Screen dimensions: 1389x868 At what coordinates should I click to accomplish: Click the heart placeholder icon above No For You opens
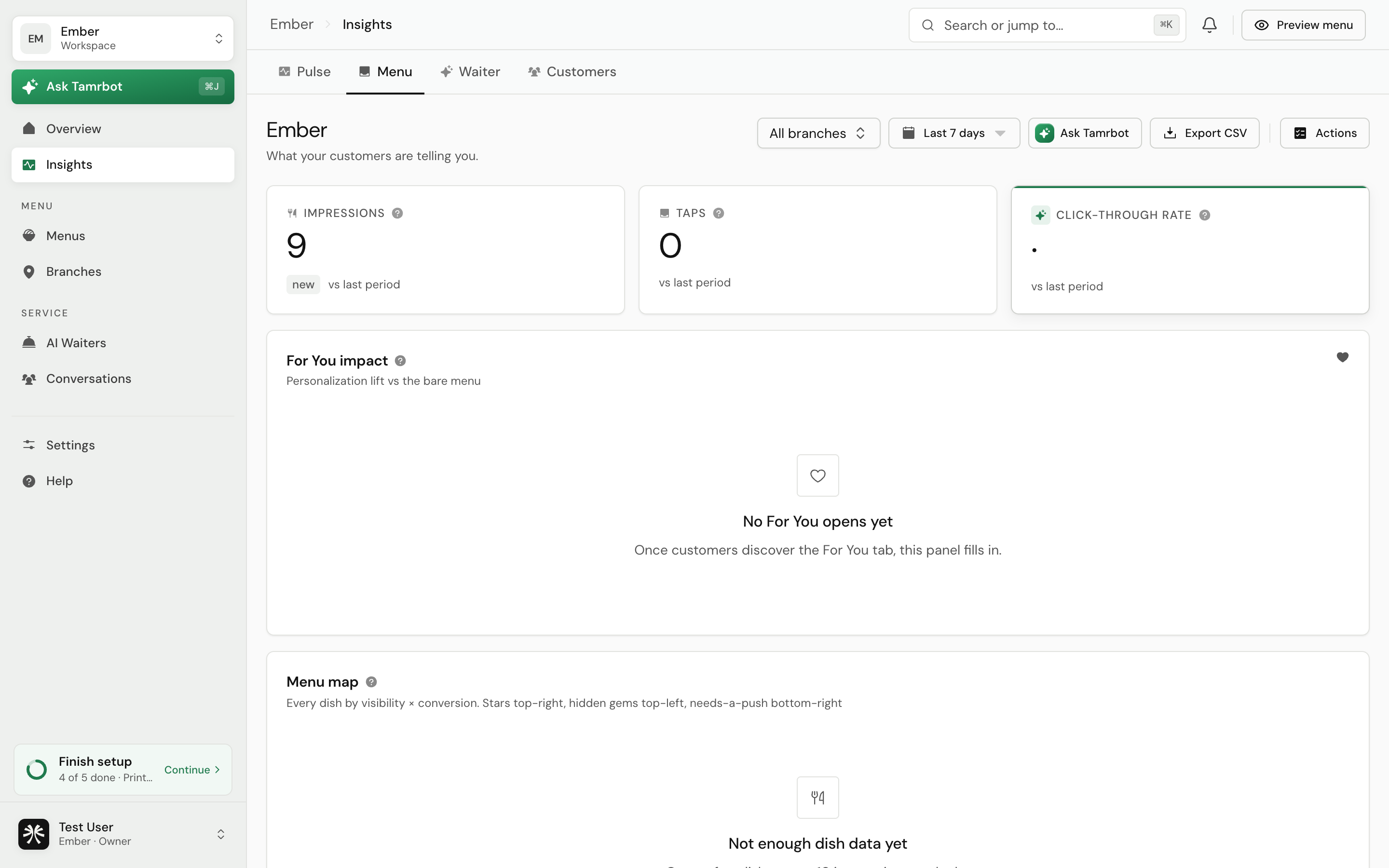click(818, 475)
